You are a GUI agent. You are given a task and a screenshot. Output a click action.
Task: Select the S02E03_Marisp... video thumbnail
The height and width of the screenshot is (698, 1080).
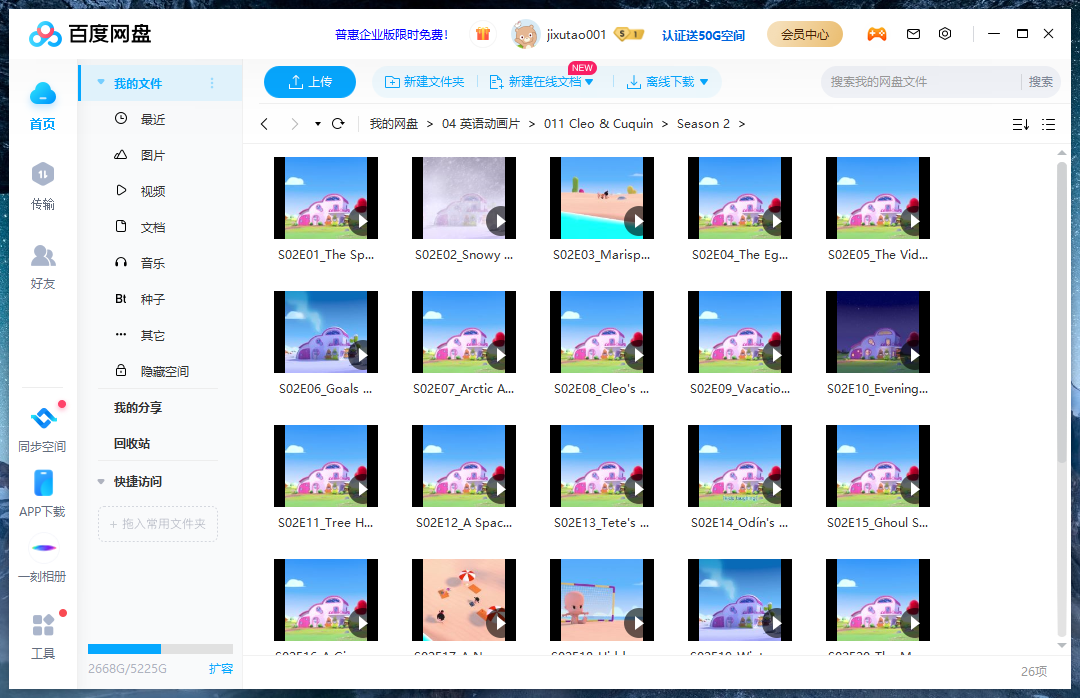point(601,198)
